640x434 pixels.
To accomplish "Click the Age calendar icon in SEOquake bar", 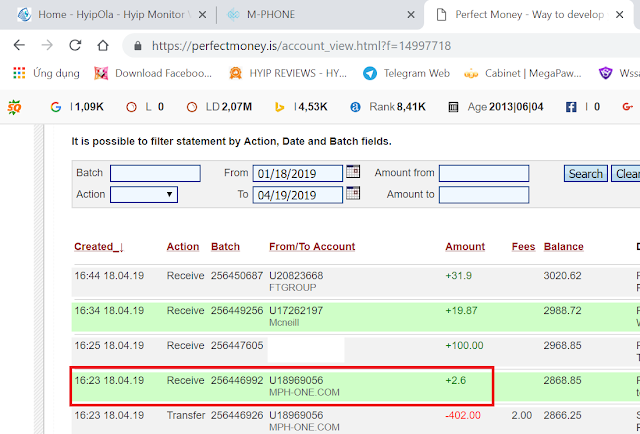I will [453, 107].
